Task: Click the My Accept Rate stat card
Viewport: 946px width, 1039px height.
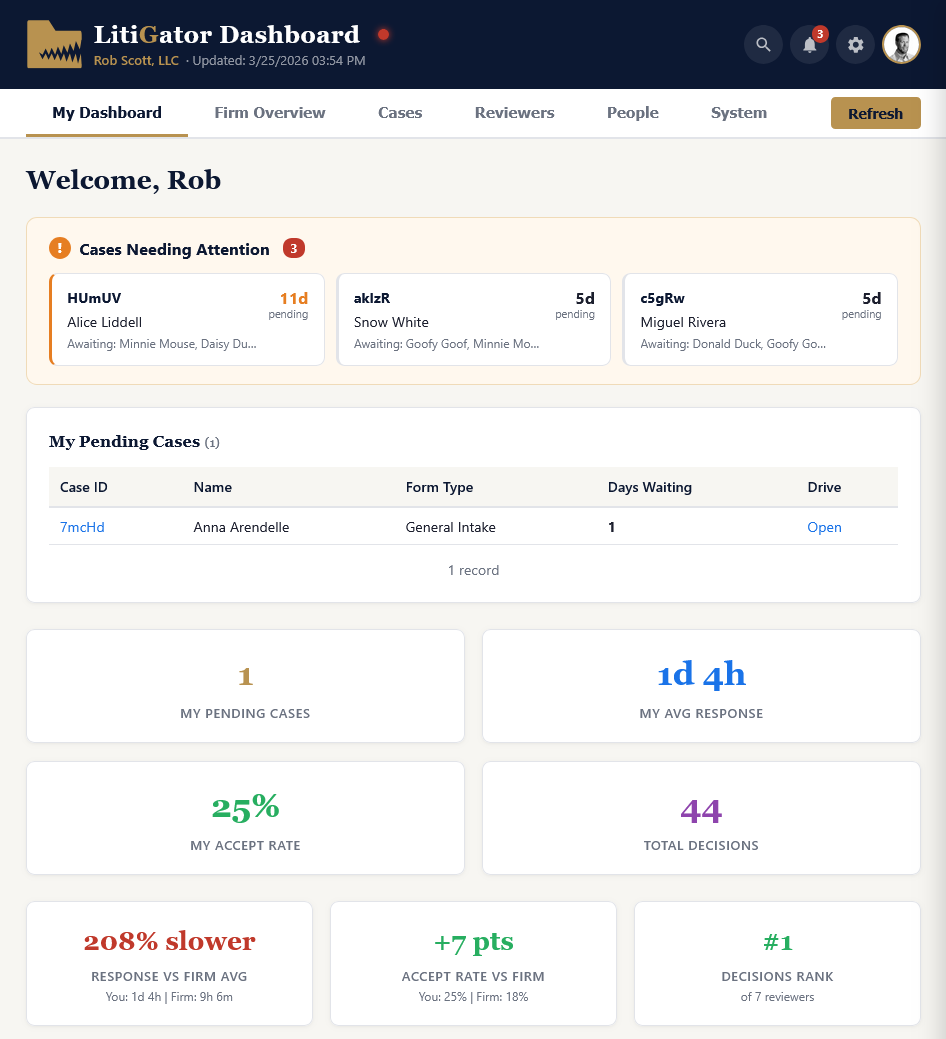Action: tap(245, 818)
